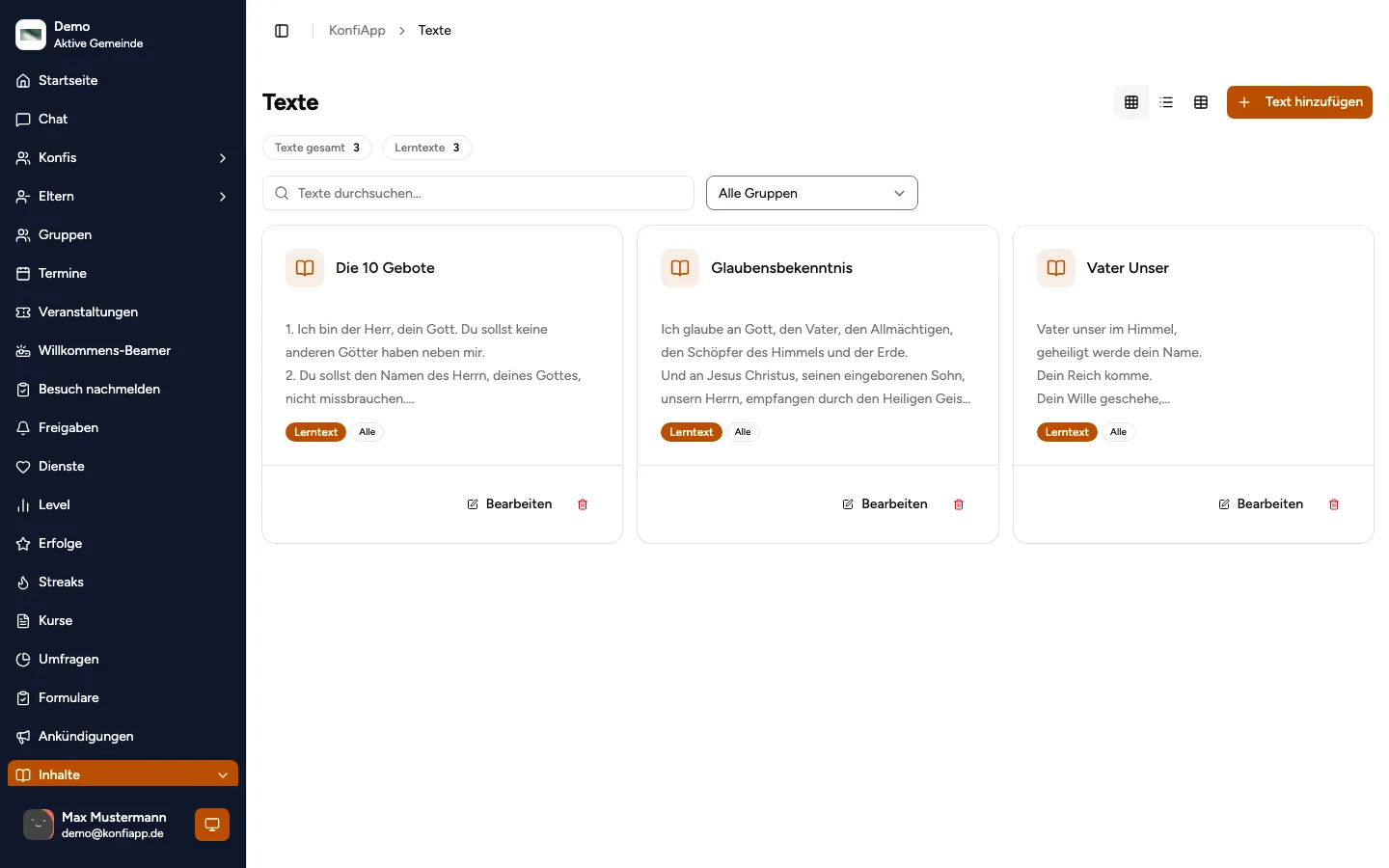
Task: Expand the Eltern submenu chevron
Action: point(223,197)
